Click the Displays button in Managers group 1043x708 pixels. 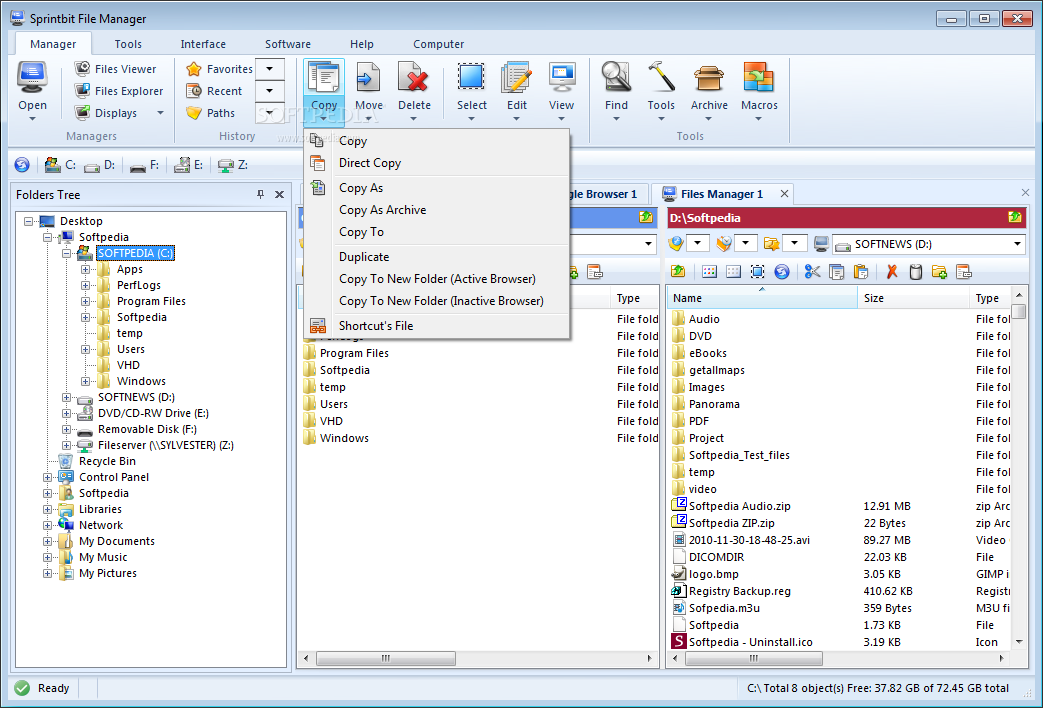pos(106,113)
